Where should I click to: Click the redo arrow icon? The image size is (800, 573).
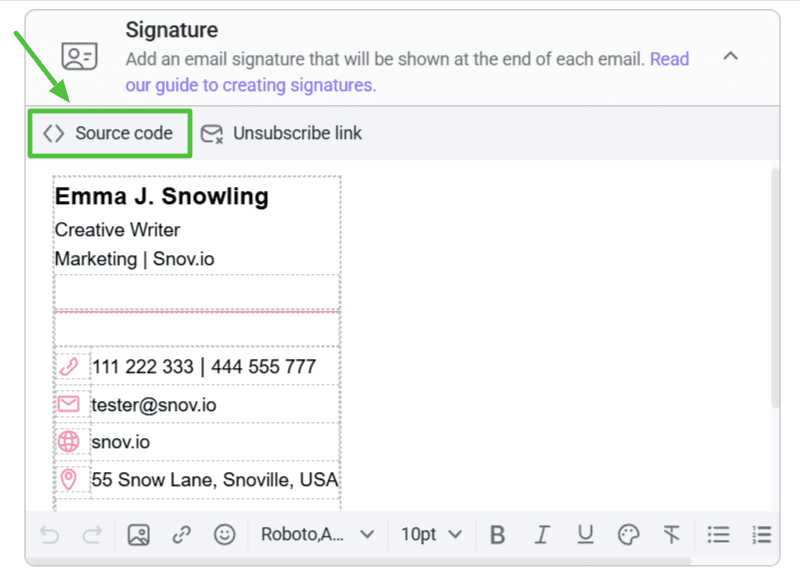(x=92, y=535)
